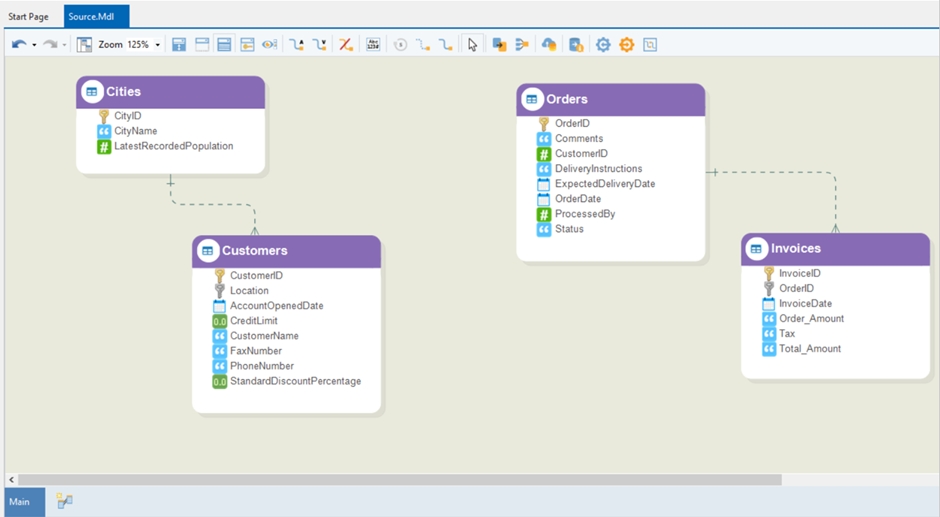
Task: Click the Abc 123 data type icon
Action: 373,45
